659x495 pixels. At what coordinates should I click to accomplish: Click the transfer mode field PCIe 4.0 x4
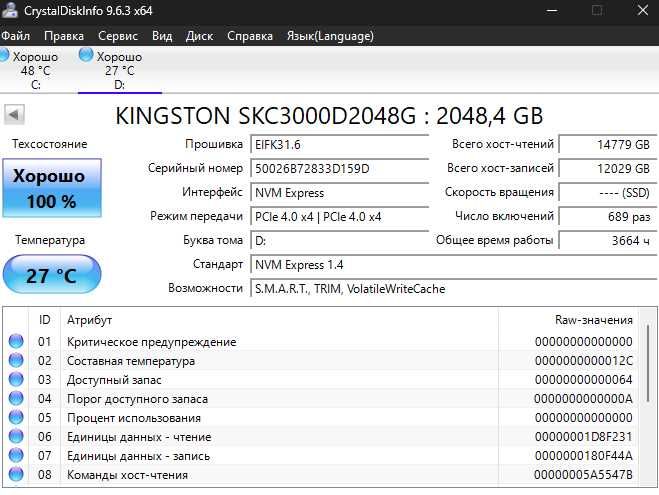(x=340, y=217)
